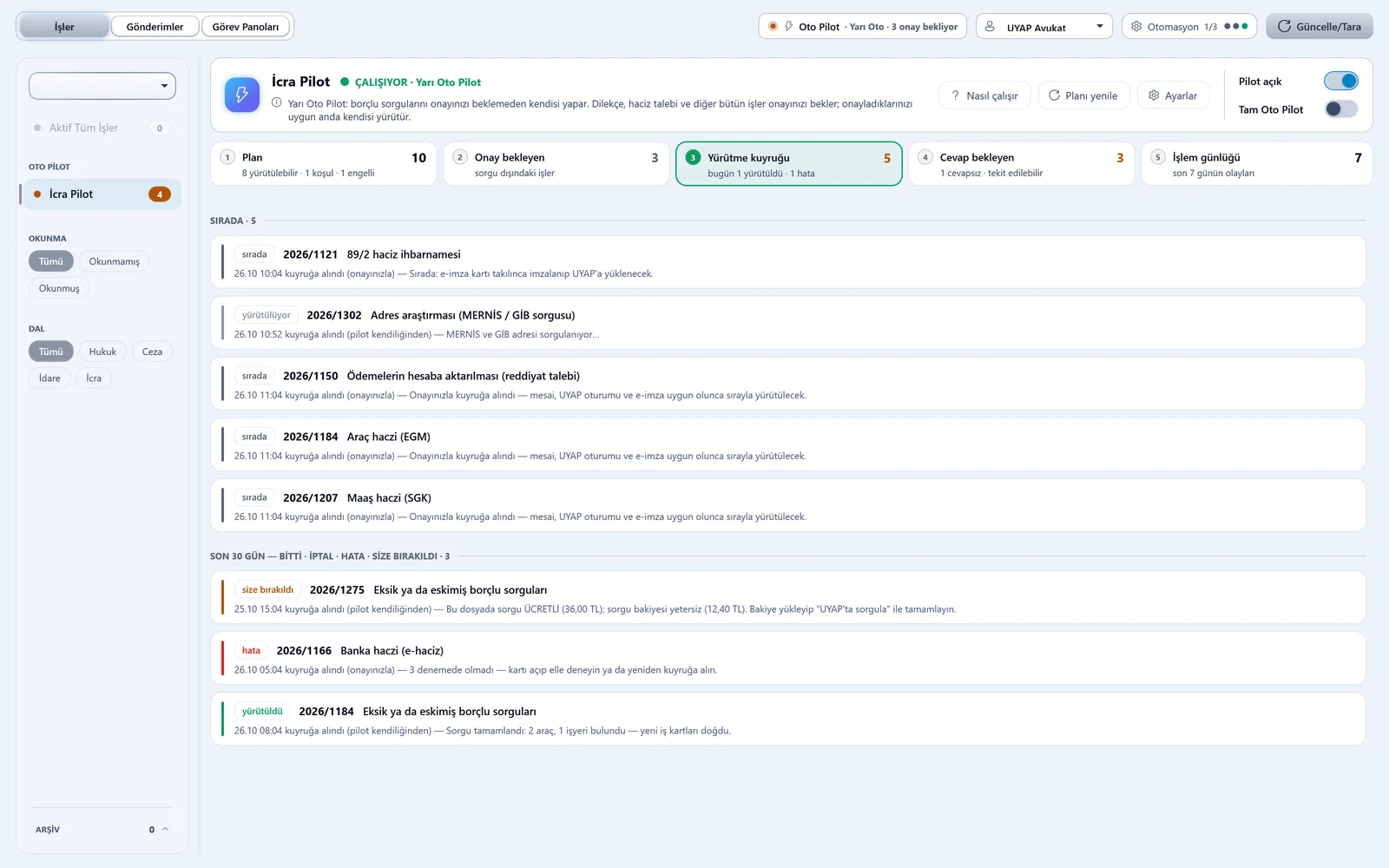Open the UYAP Avukat dropdown
1389x868 pixels.
point(1044,27)
